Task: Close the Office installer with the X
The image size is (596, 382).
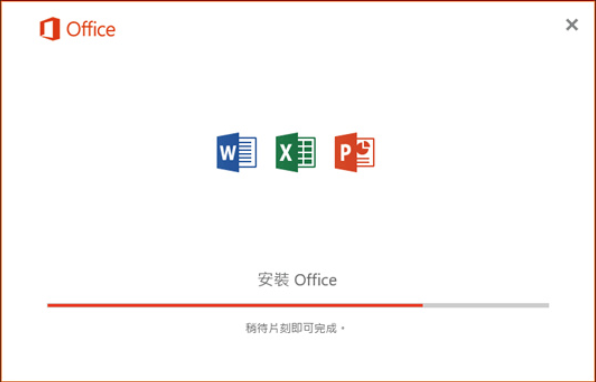Action: pyautogui.click(x=572, y=25)
